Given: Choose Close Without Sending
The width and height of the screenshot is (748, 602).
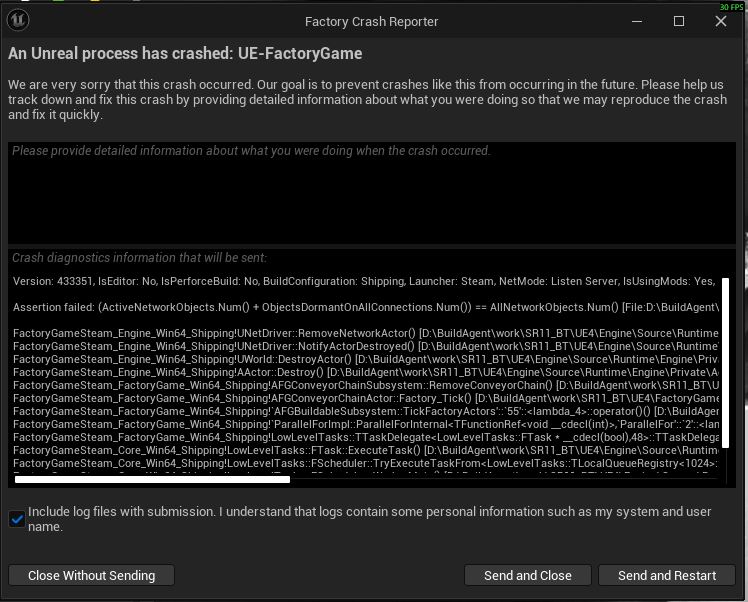Looking at the screenshot, I should (92, 575).
